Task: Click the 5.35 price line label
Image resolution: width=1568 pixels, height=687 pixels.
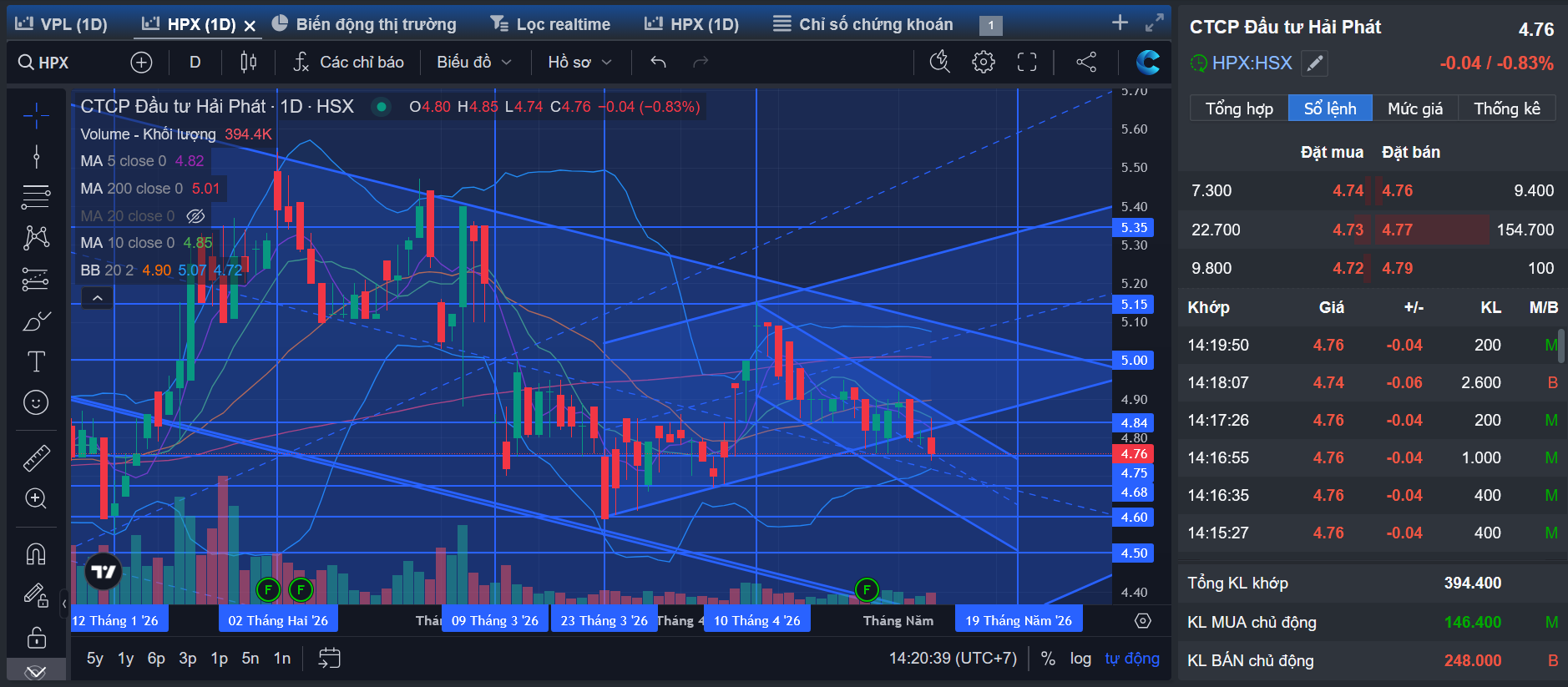Action: (1133, 227)
